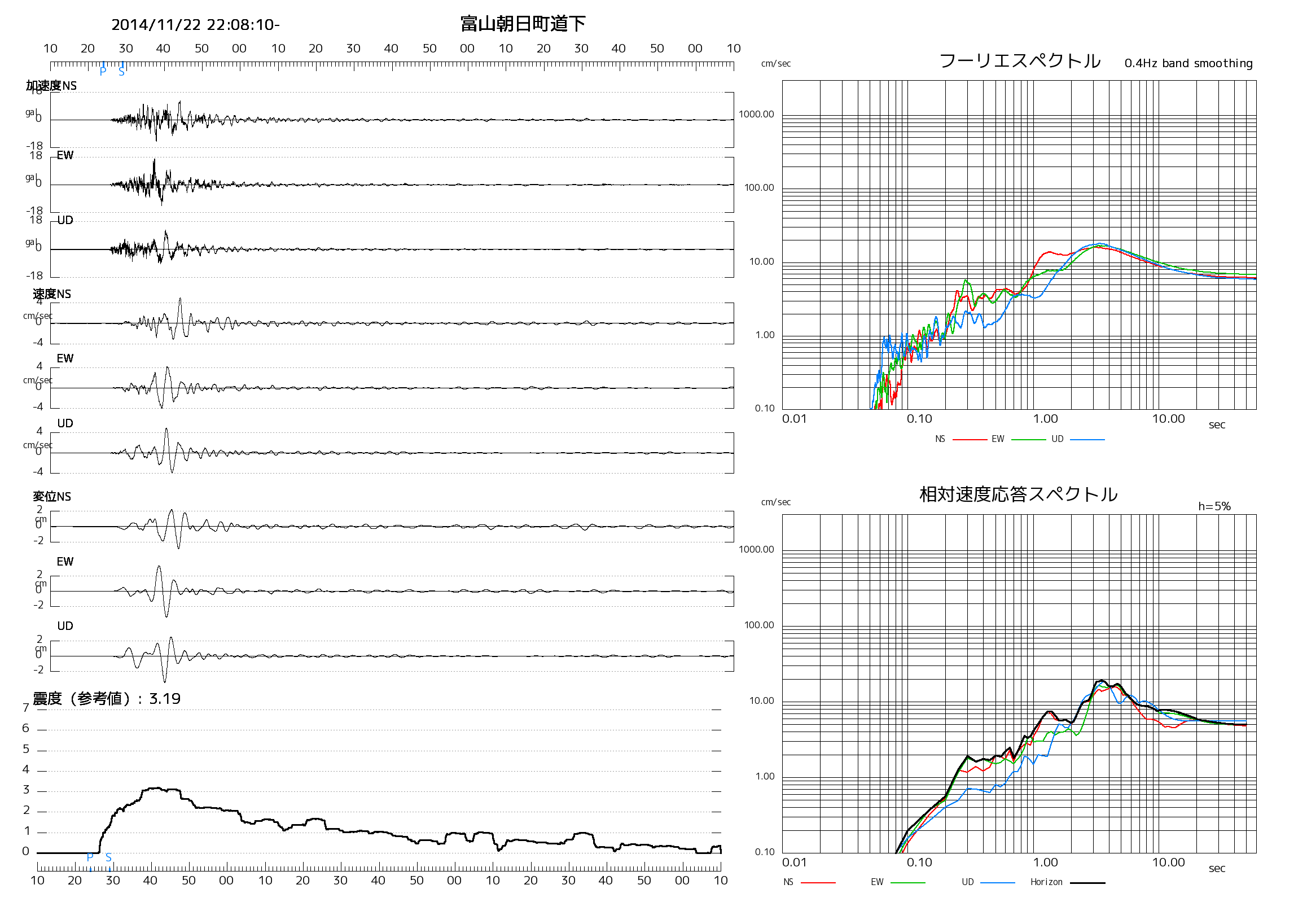Select the フーリエスペクトル chart title

click(1020, 60)
